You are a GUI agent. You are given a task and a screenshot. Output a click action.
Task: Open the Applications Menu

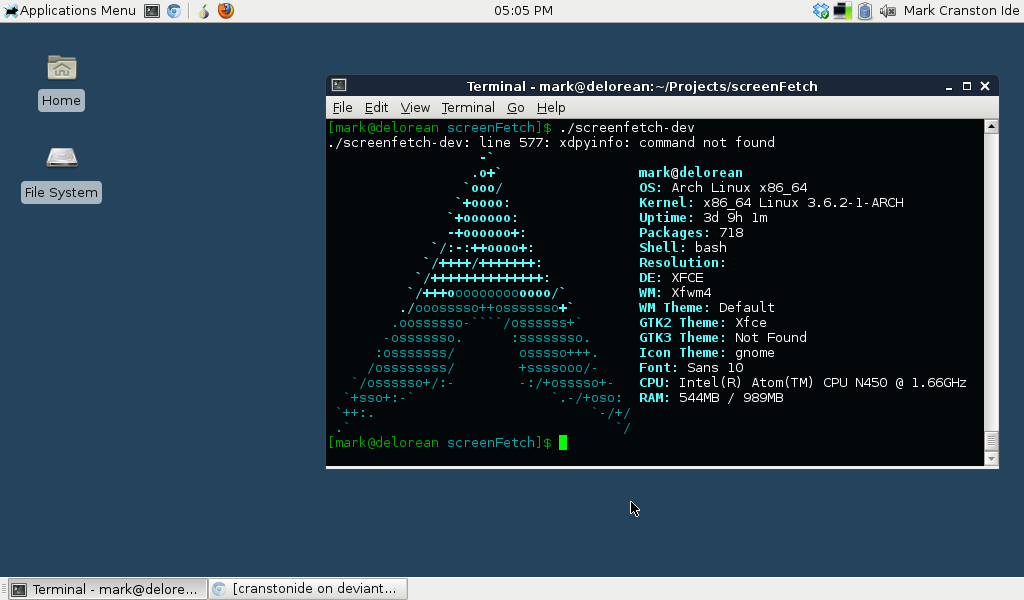pyautogui.click(x=70, y=11)
